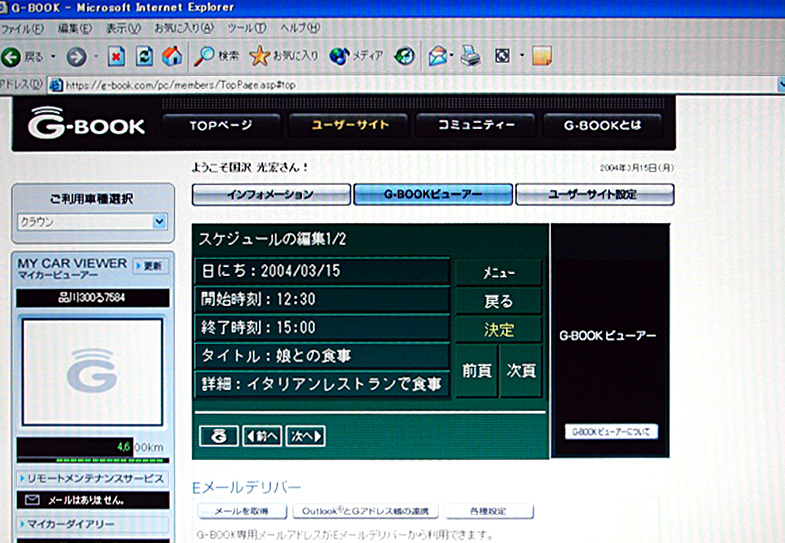Click the Edit toolbar icon beside printer

[x=502, y=56]
